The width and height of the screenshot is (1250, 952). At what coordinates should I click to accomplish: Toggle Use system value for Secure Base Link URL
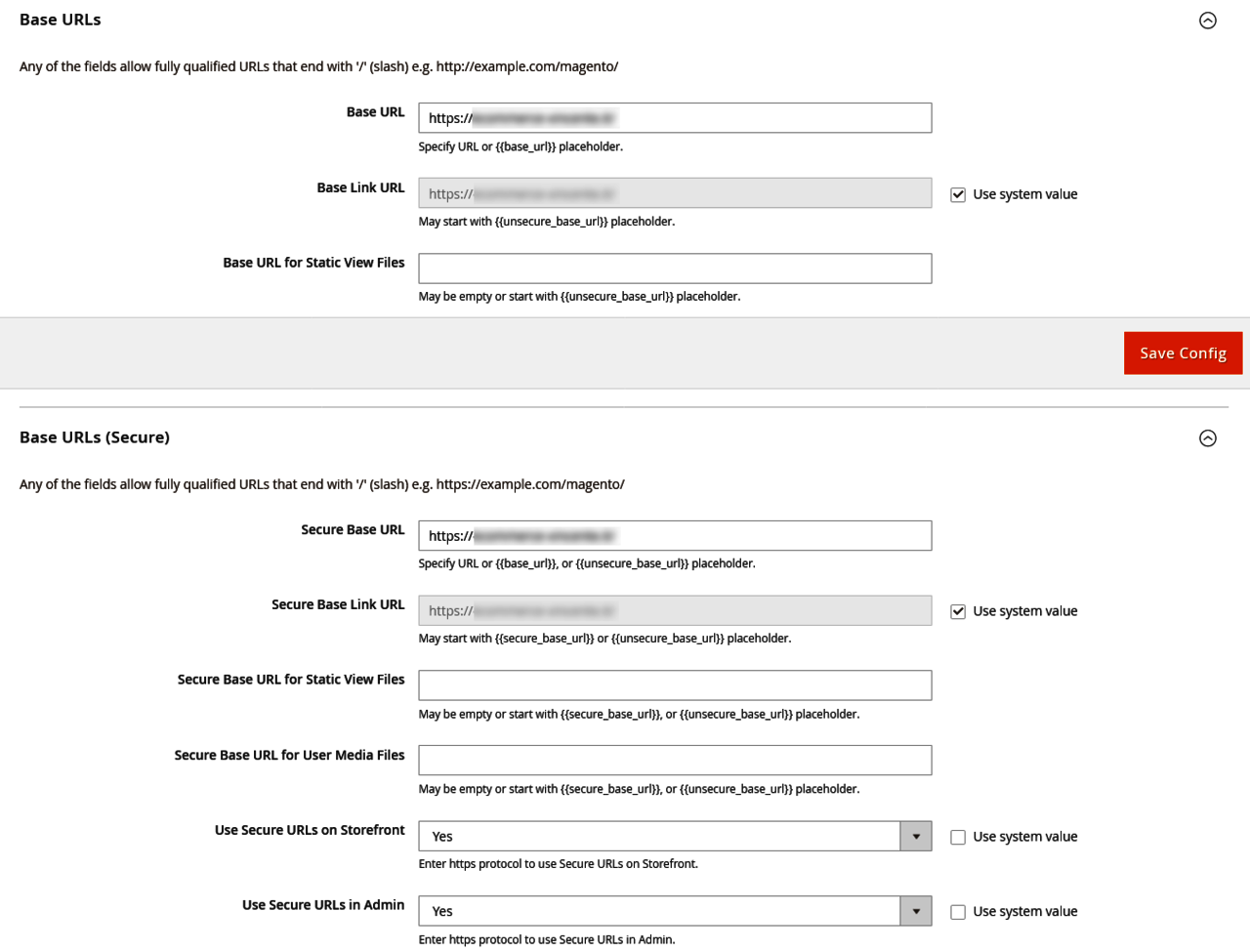point(958,611)
